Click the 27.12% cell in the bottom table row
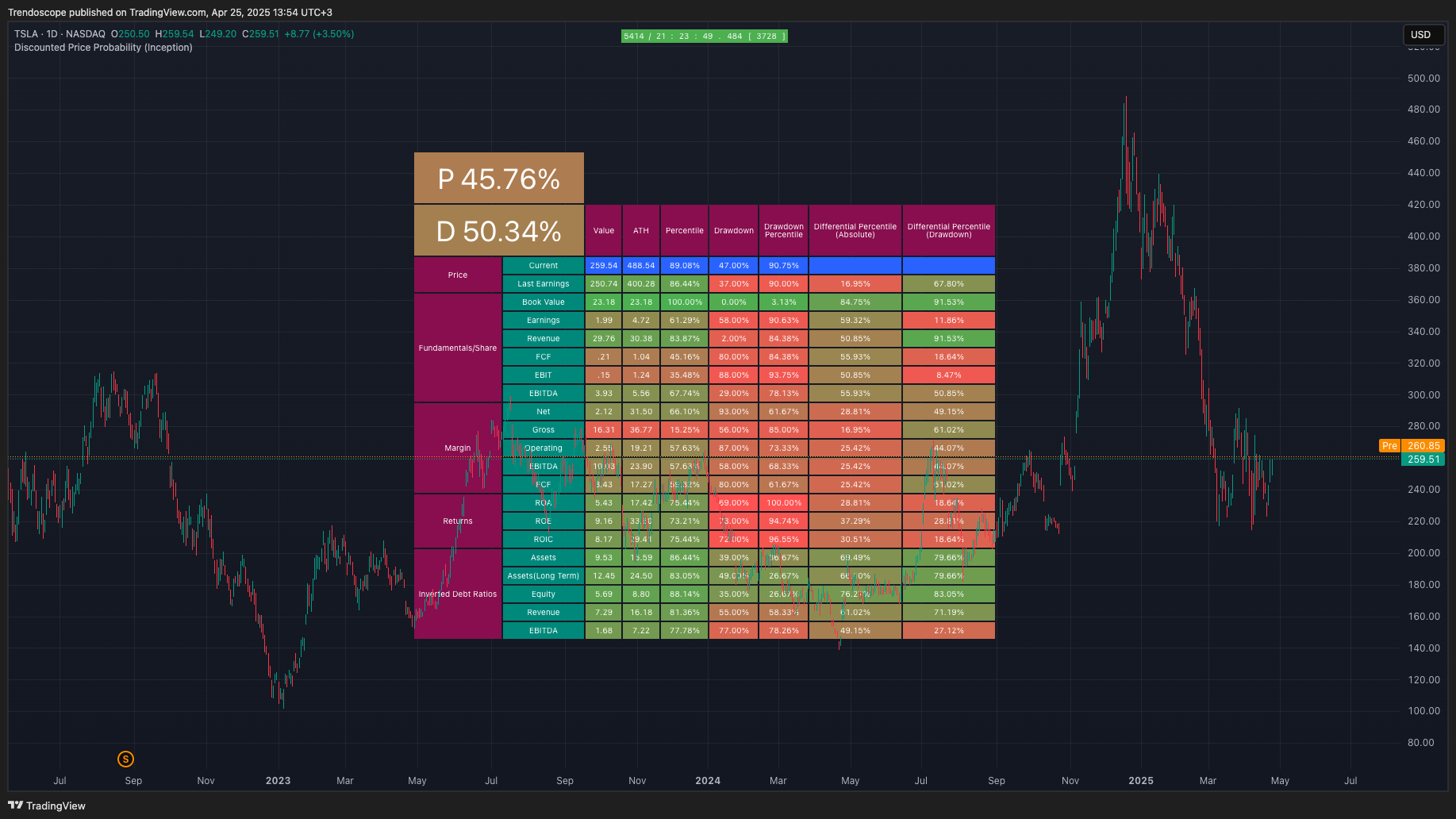Image resolution: width=1456 pixels, height=819 pixels. pyautogui.click(x=949, y=631)
